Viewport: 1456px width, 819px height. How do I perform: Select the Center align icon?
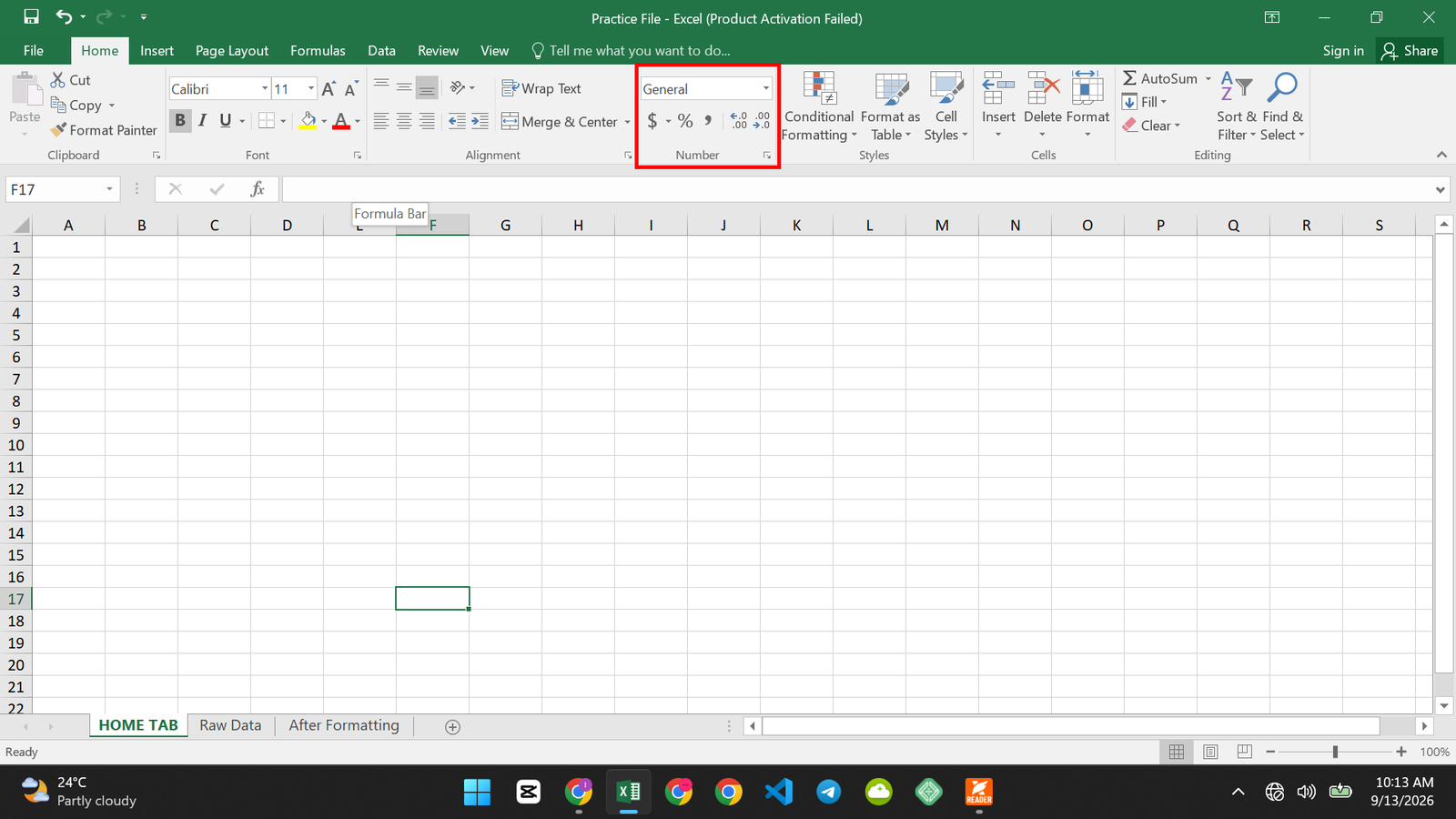[404, 121]
